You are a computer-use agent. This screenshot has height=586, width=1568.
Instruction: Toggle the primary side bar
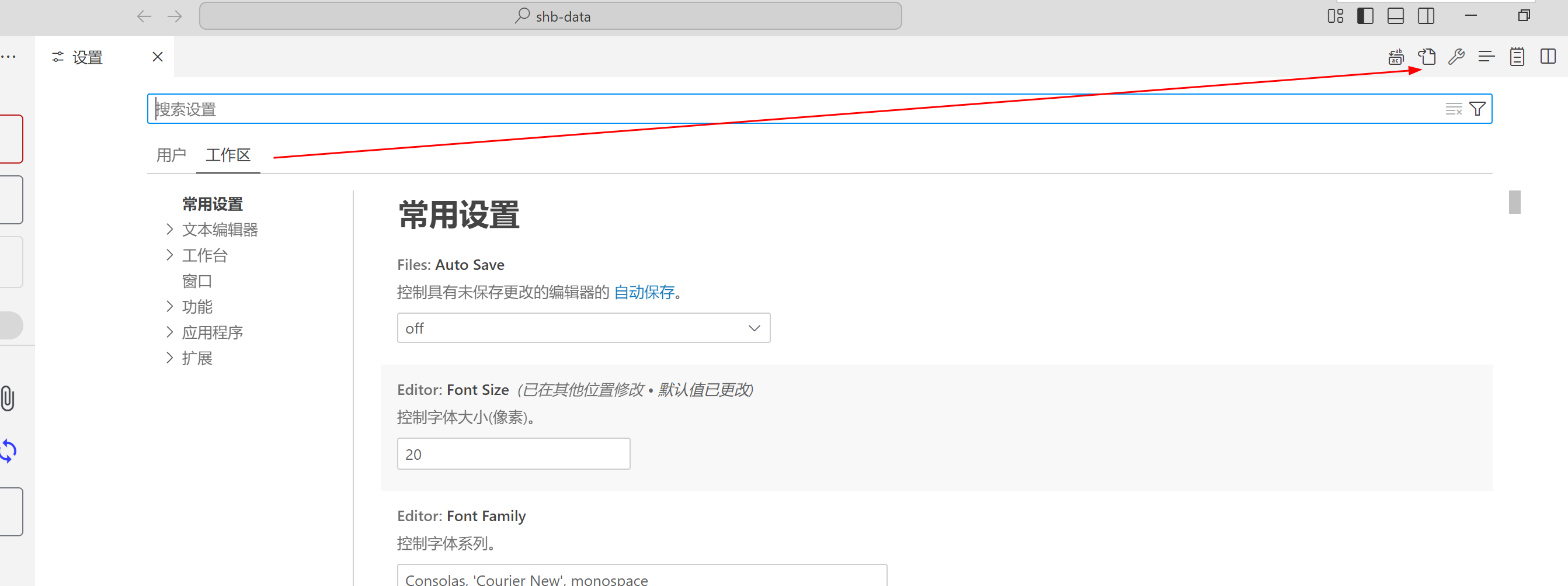(1365, 16)
